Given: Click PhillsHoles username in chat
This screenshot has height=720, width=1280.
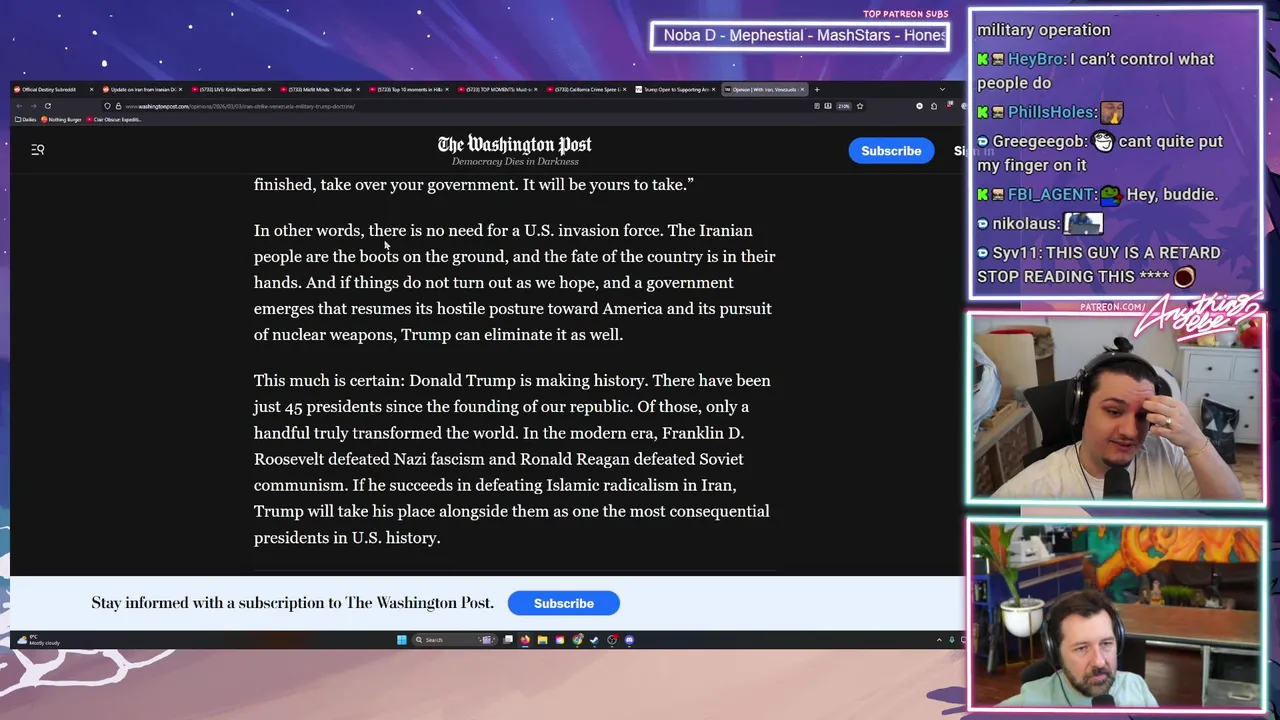Looking at the screenshot, I should 1052,112.
